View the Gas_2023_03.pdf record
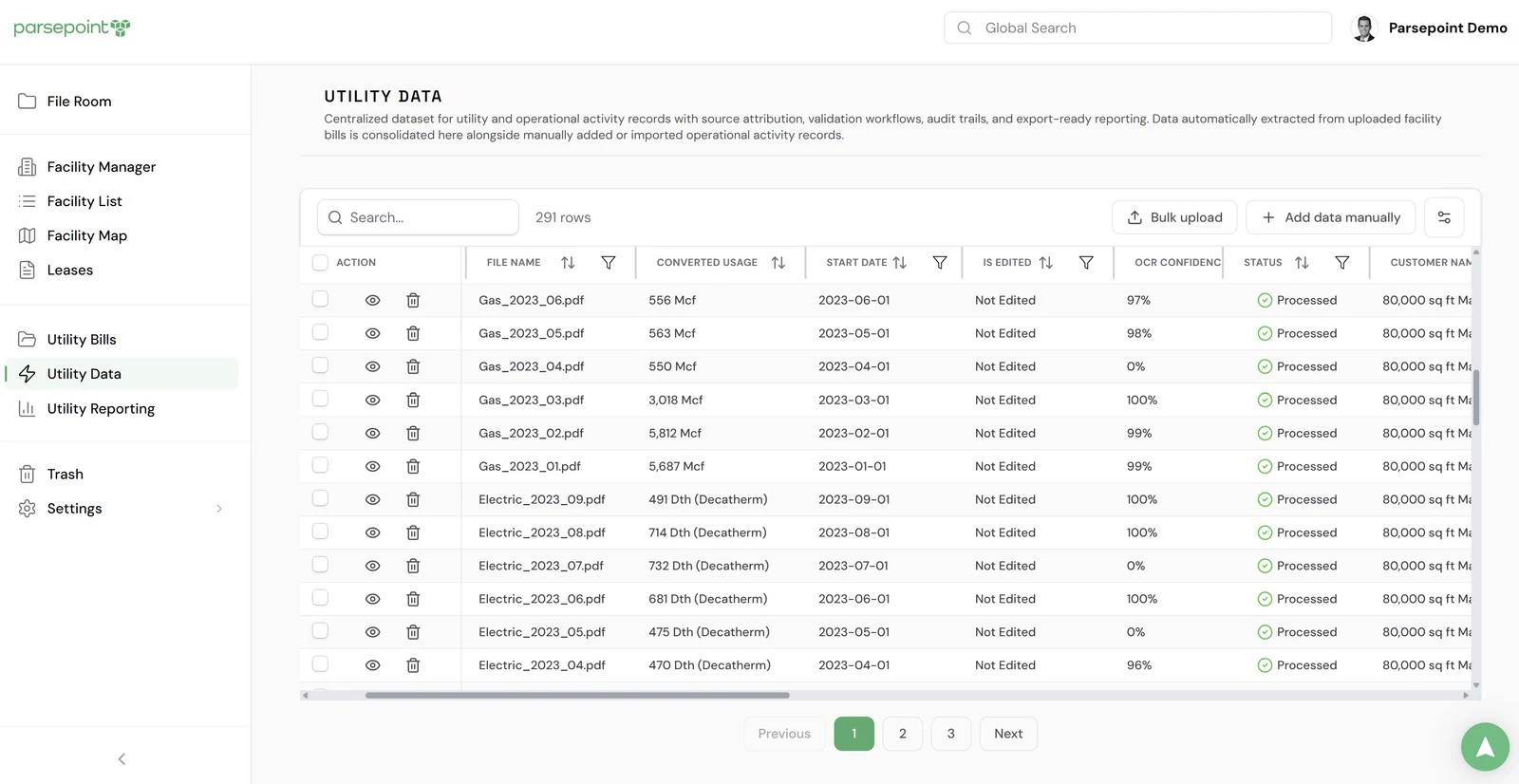The image size is (1519, 784). [372, 400]
